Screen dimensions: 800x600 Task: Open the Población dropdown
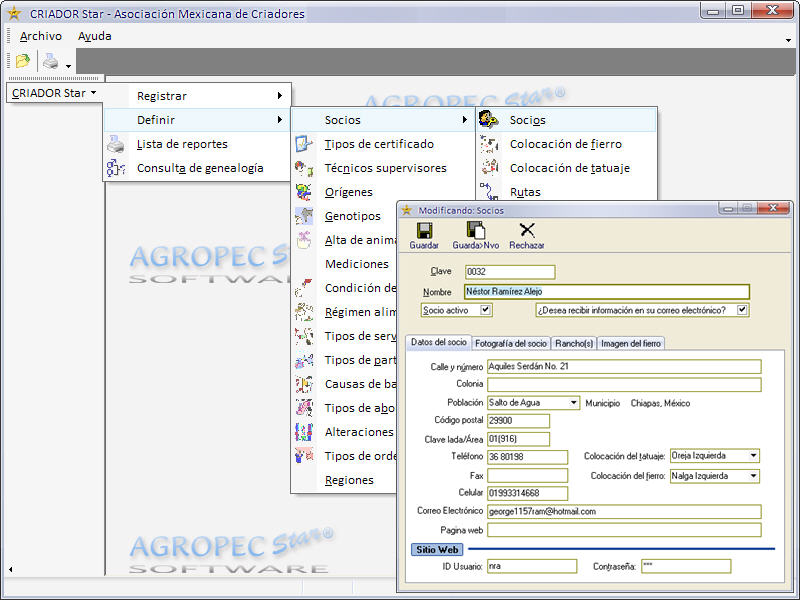point(573,403)
